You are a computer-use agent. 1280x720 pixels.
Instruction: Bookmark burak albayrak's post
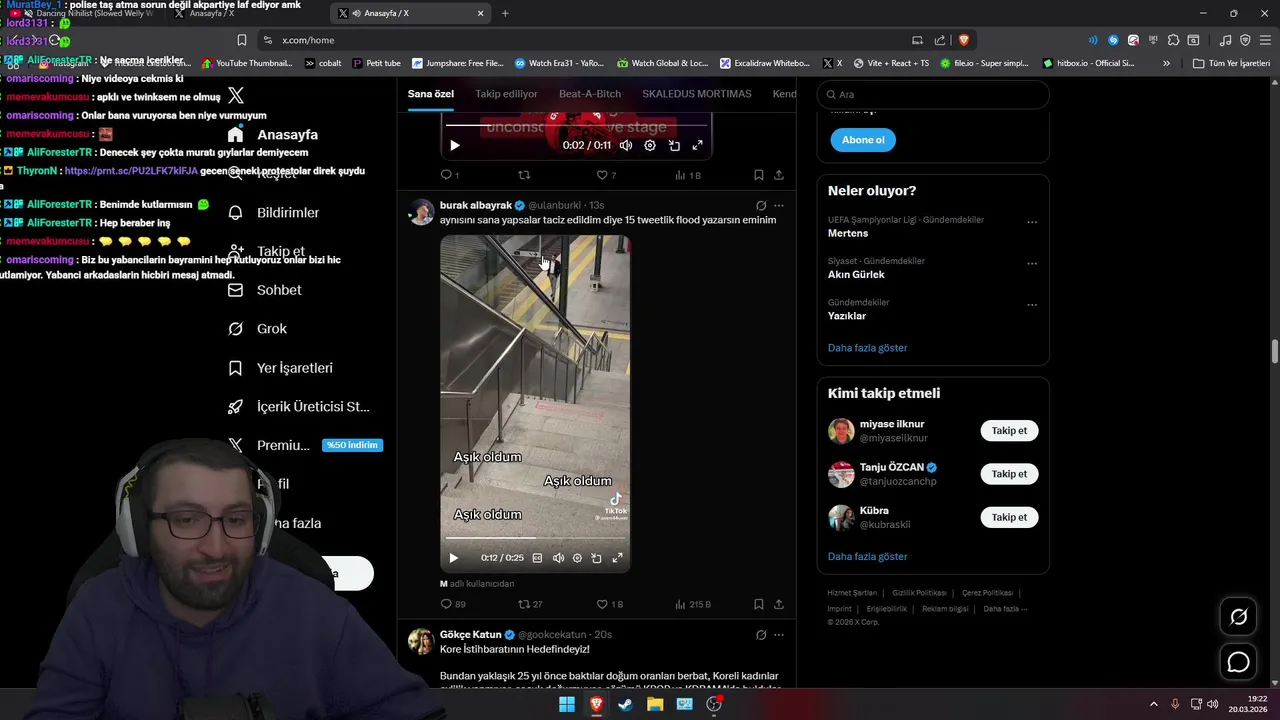click(x=759, y=604)
